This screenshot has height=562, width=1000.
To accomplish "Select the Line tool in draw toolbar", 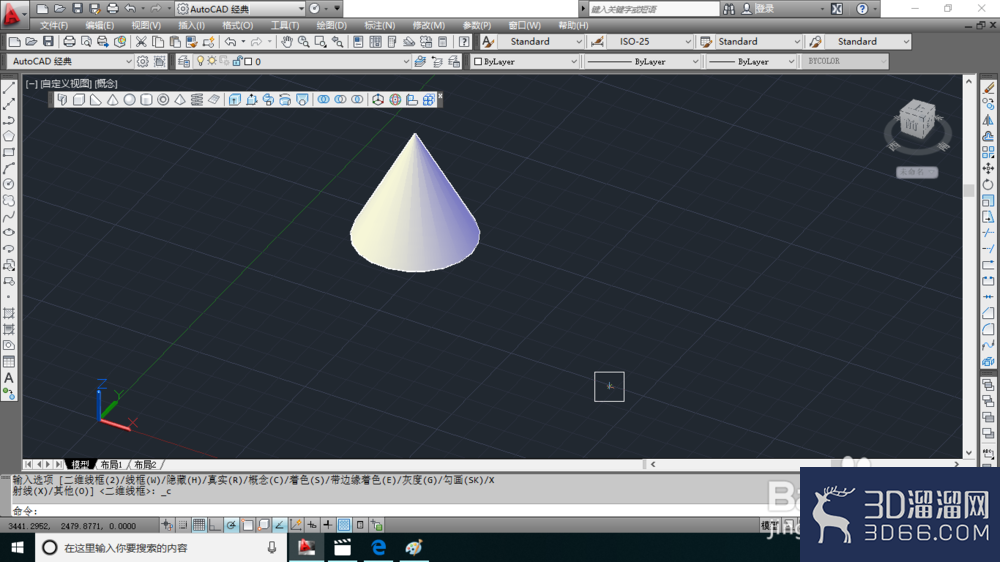I will [9, 87].
